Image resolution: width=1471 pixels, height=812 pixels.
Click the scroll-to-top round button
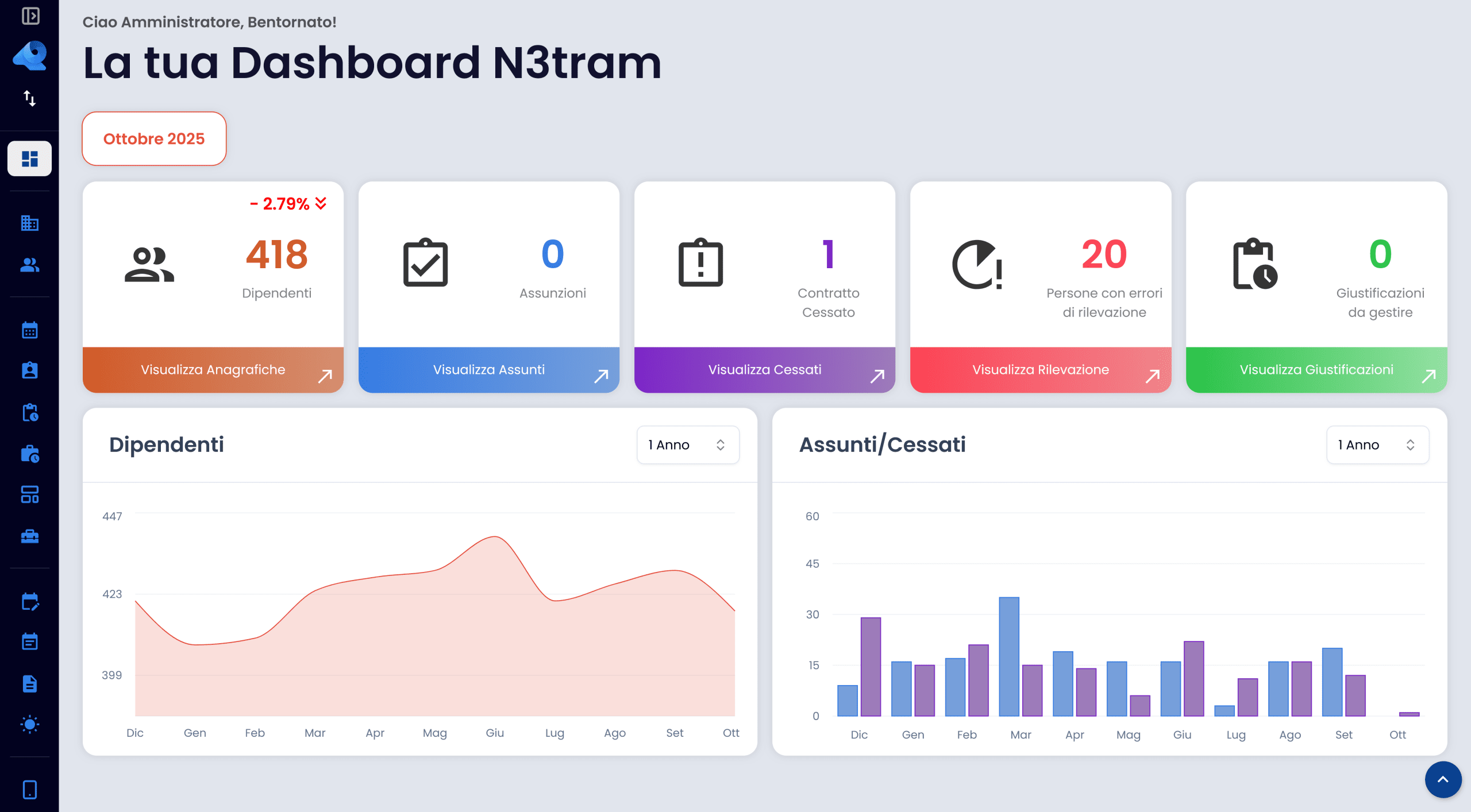click(1443, 779)
